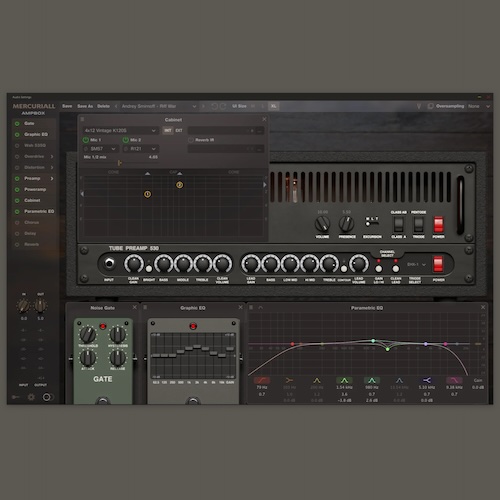Select Powerarmp in the module list
500x500 pixels.
coord(35,189)
